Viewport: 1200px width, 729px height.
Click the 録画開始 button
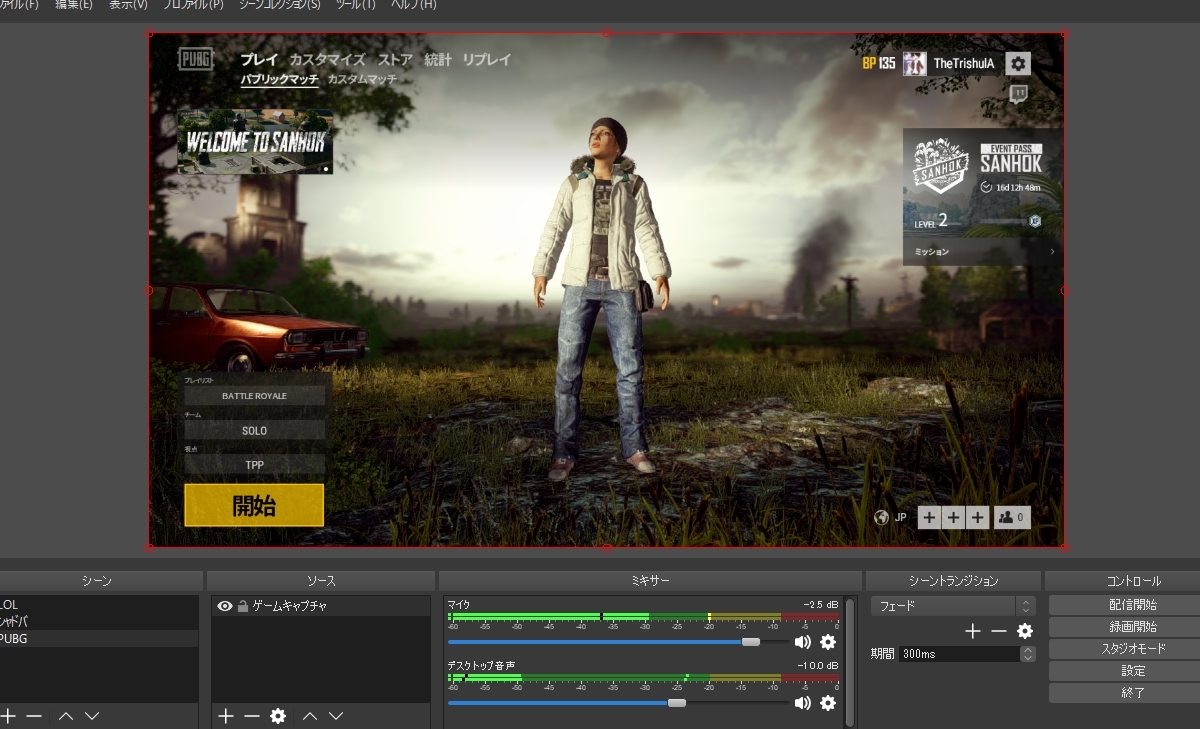click(x=1133, y=627)
